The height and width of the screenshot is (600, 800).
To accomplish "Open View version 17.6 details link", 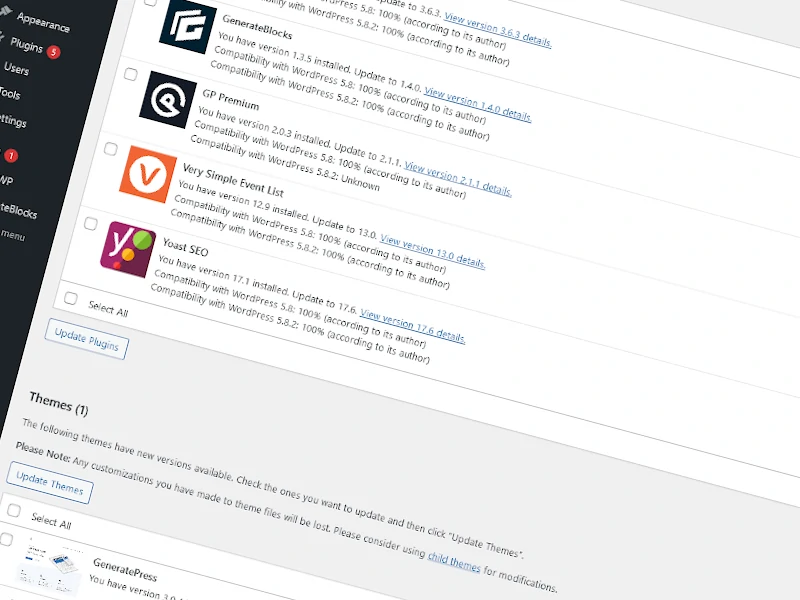I will click(412, 326).
